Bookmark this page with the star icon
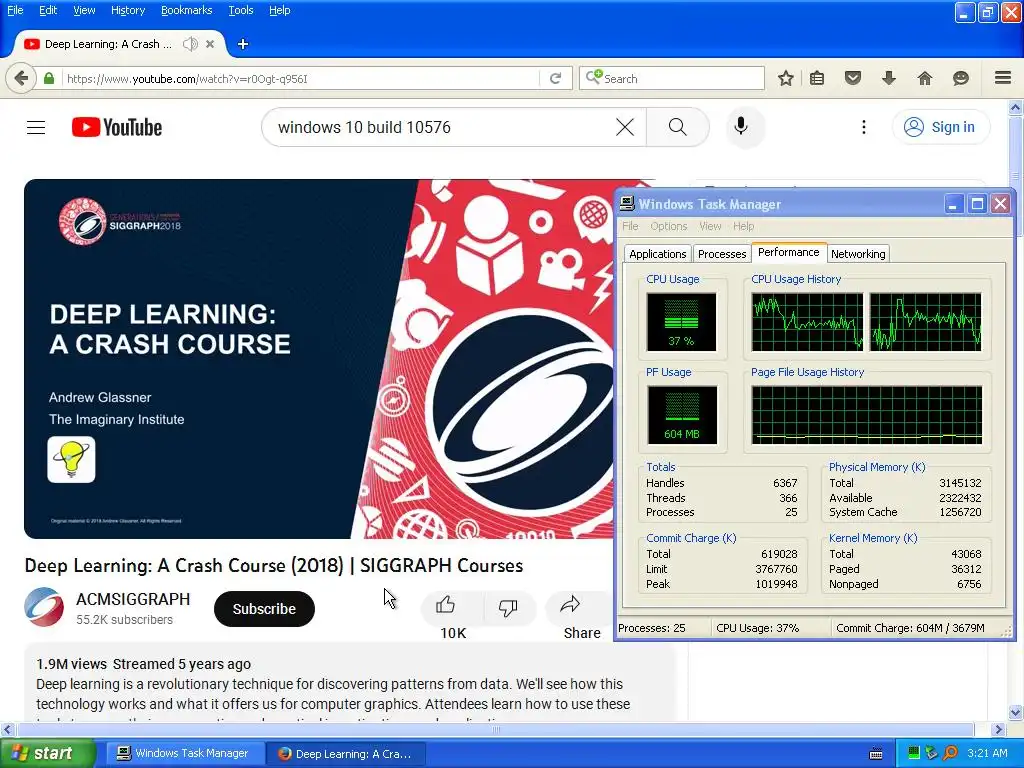 coord(786,78)
